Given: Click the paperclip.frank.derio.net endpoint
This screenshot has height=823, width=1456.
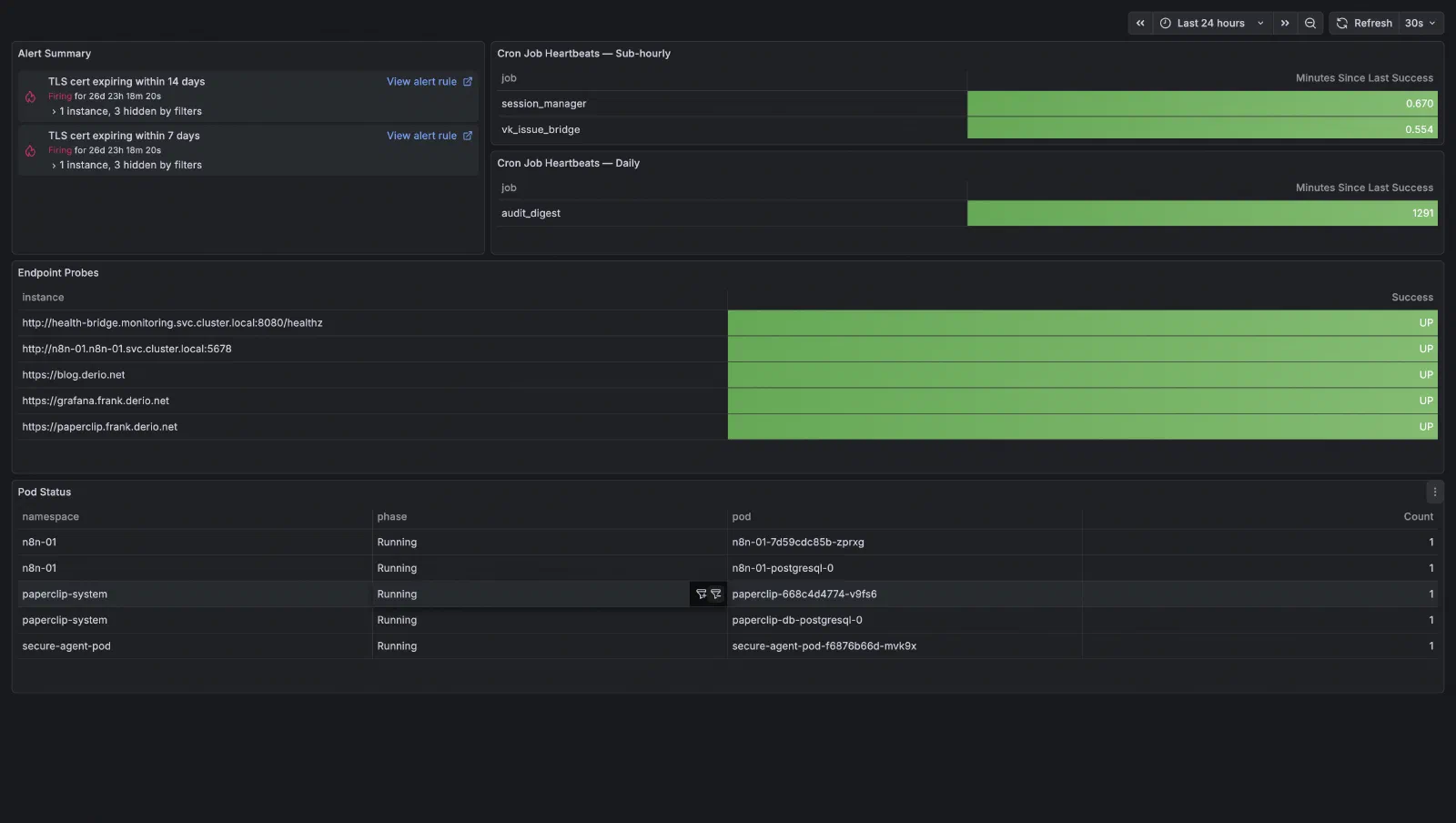Looking at the screenshot, I should click(x=100, y=427).
